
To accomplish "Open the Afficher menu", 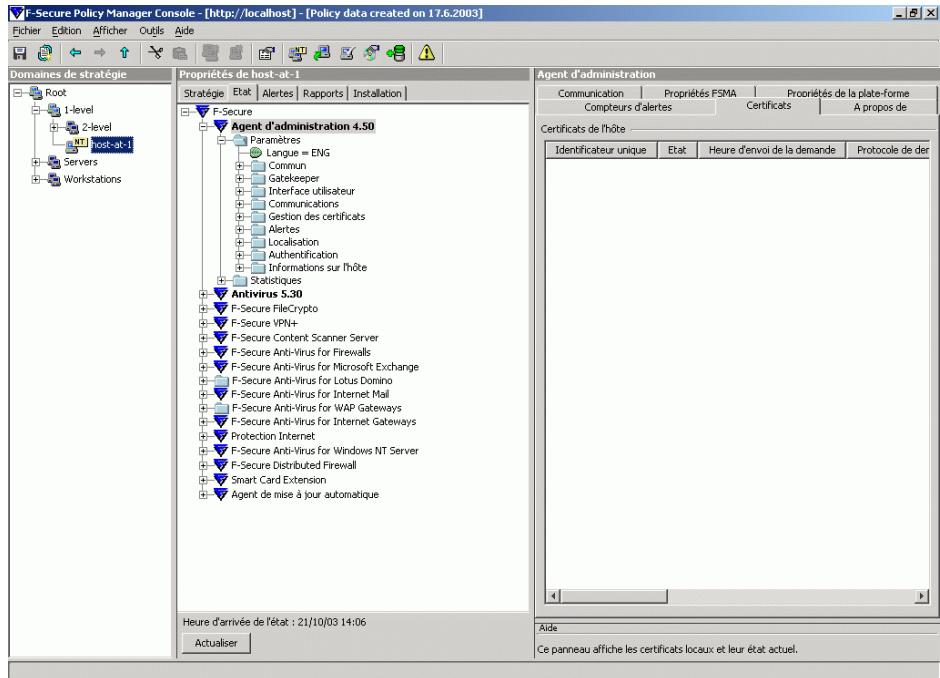I will coord(110,31).
